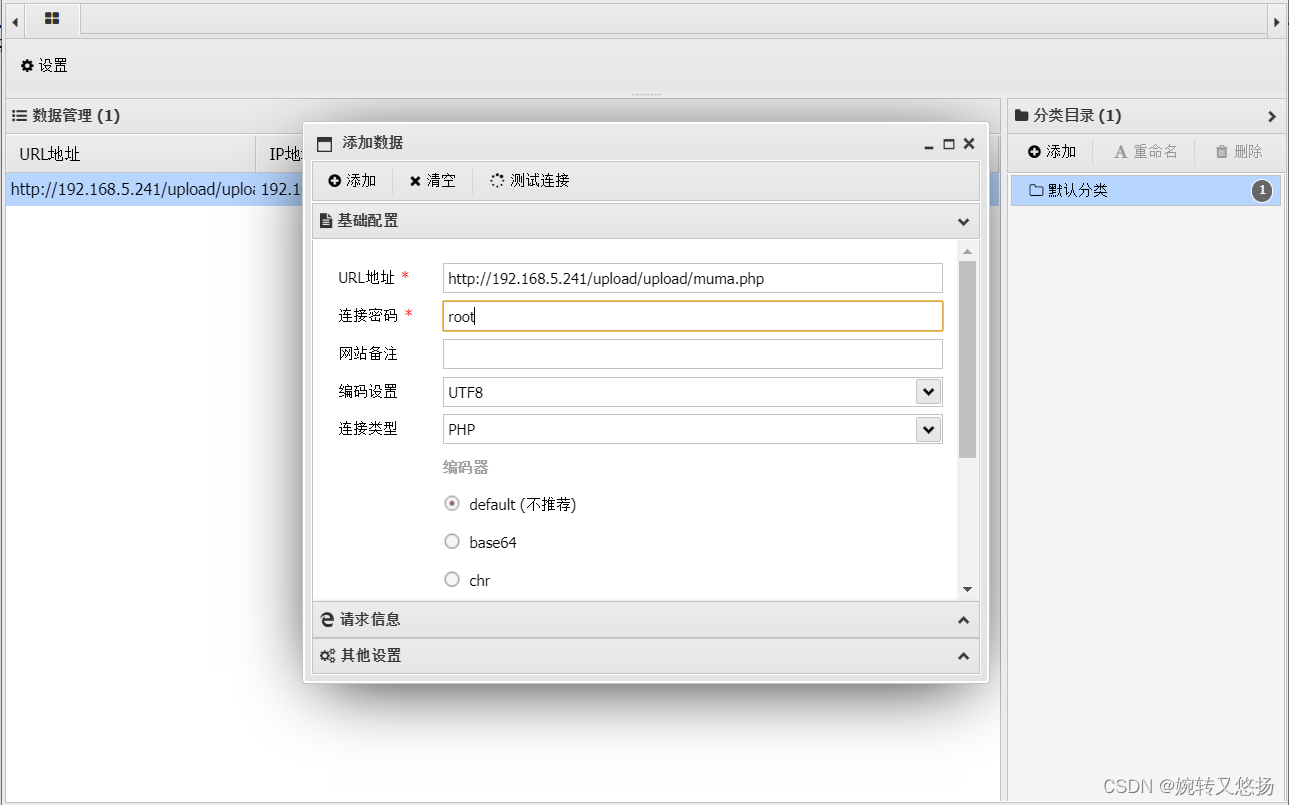Select the default (不推荐) encoder radio
Viewport: 1289px width, 805px height.
click(452, 504)
